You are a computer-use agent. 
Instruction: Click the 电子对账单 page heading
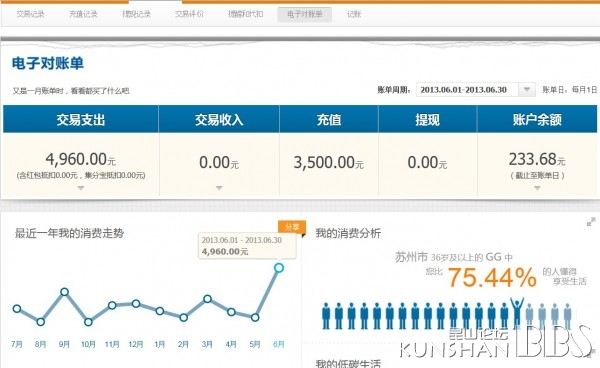pos(47,63)
